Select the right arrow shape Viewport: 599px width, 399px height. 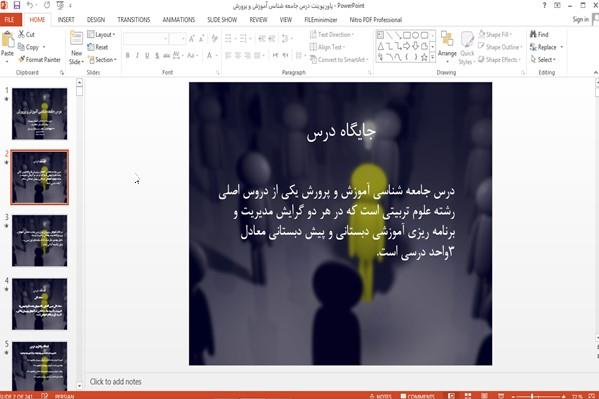click(x=407, y=47)
